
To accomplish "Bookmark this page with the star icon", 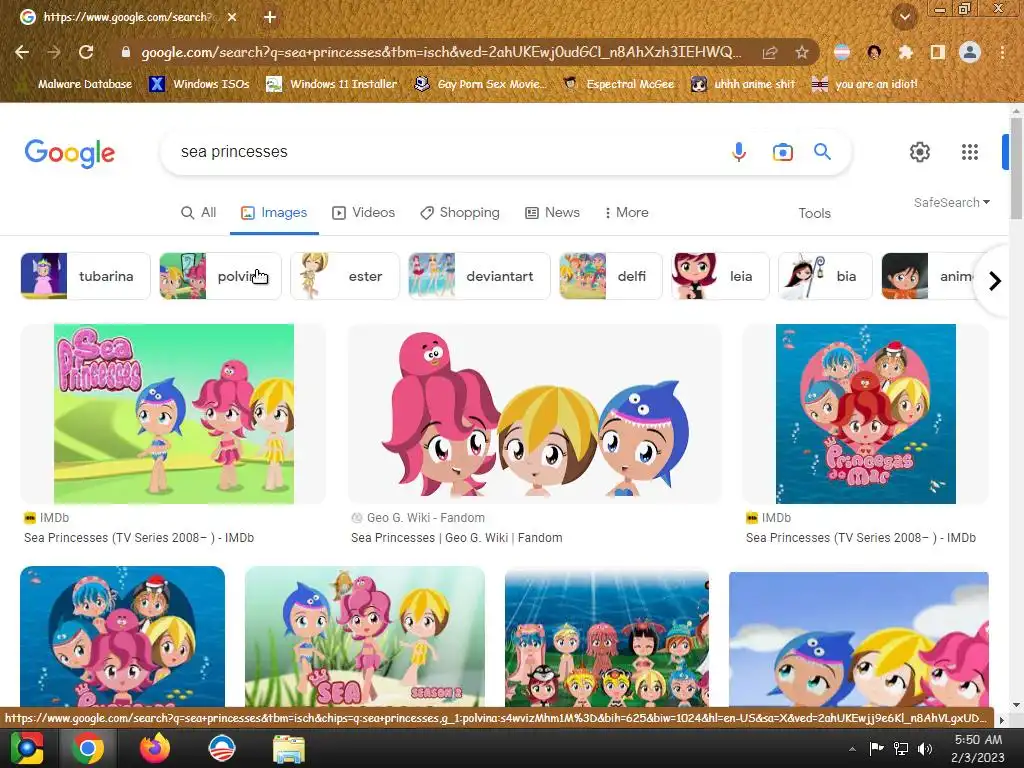I will (x=802, y=52).
